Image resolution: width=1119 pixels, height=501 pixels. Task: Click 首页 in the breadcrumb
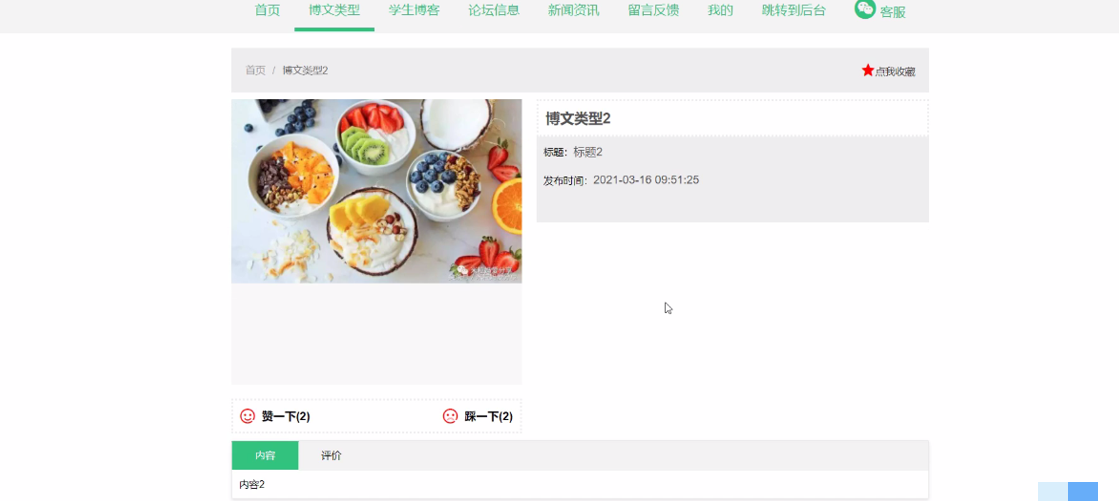click(x=255, y=71)
